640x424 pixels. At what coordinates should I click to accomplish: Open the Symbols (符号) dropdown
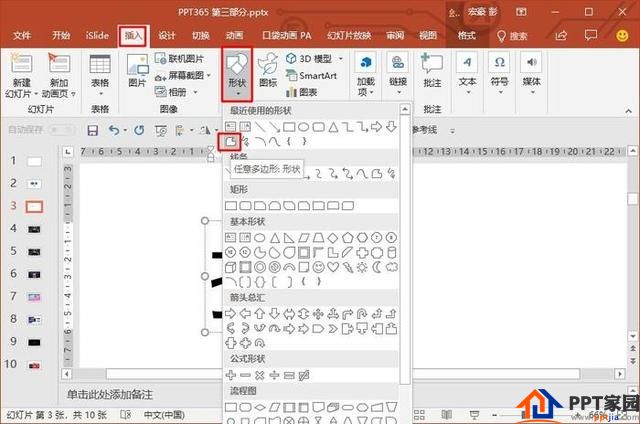[x=499, y=75]
